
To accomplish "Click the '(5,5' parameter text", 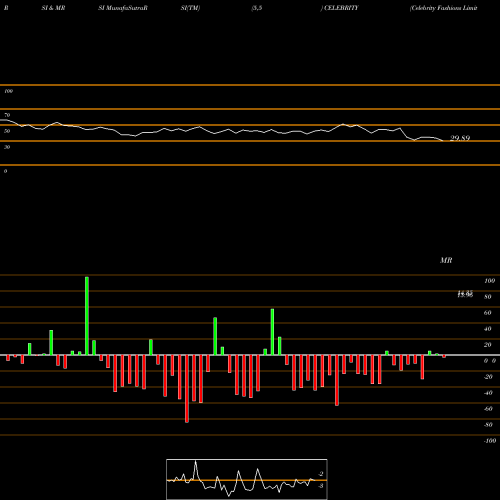I will tap(257, 8).
